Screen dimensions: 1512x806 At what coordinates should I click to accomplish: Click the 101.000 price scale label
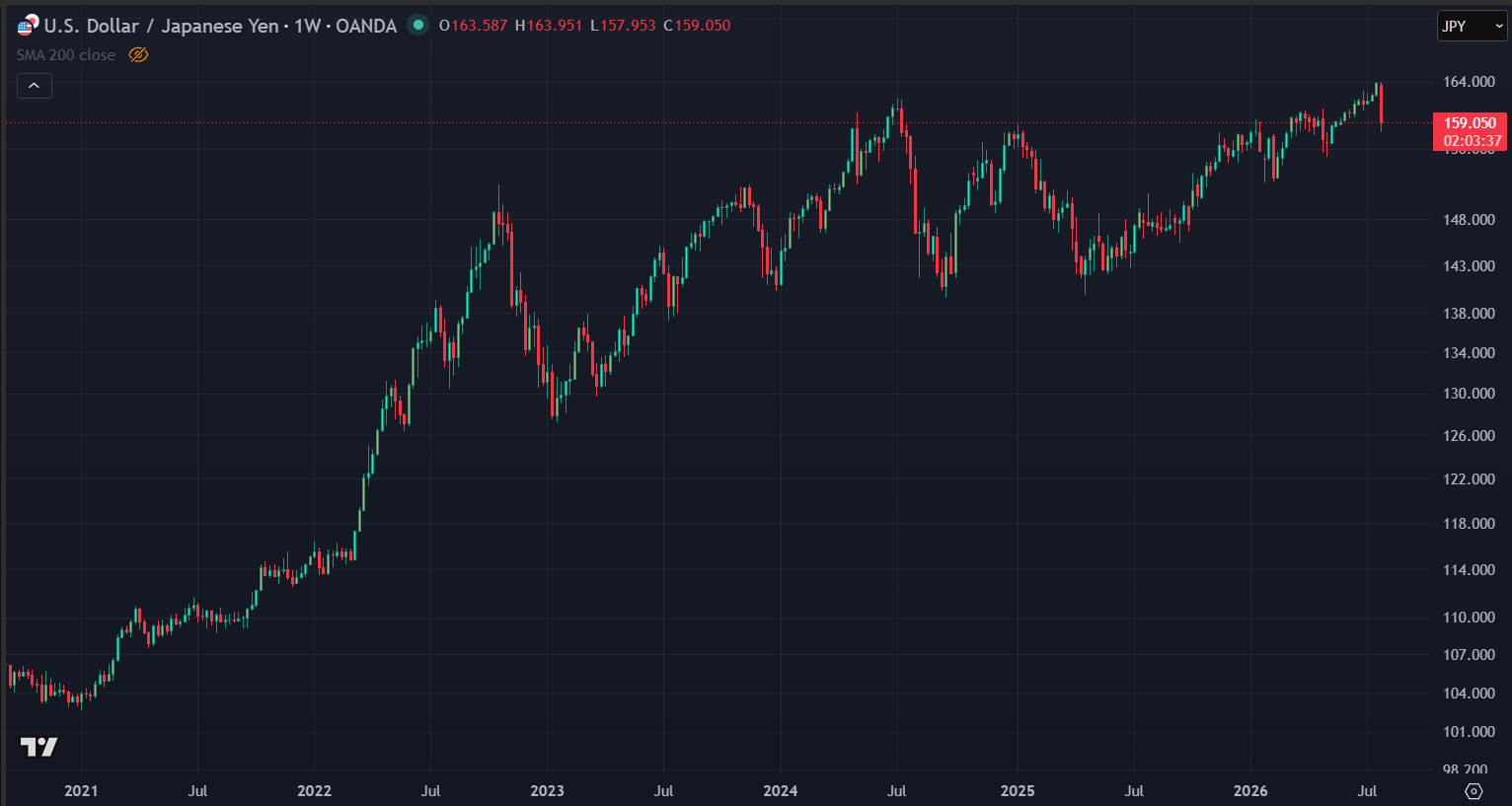1469,732
